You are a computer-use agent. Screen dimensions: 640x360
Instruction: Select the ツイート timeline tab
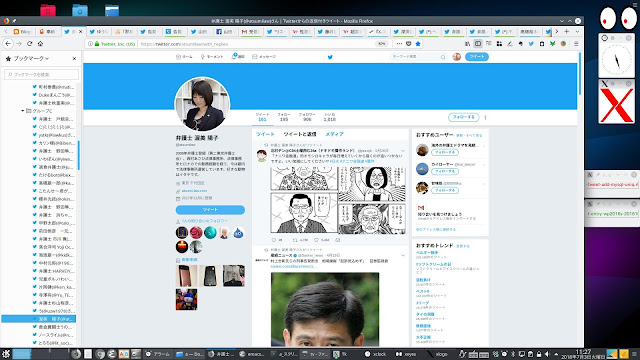pyautogui.click(x=265, y=134)
